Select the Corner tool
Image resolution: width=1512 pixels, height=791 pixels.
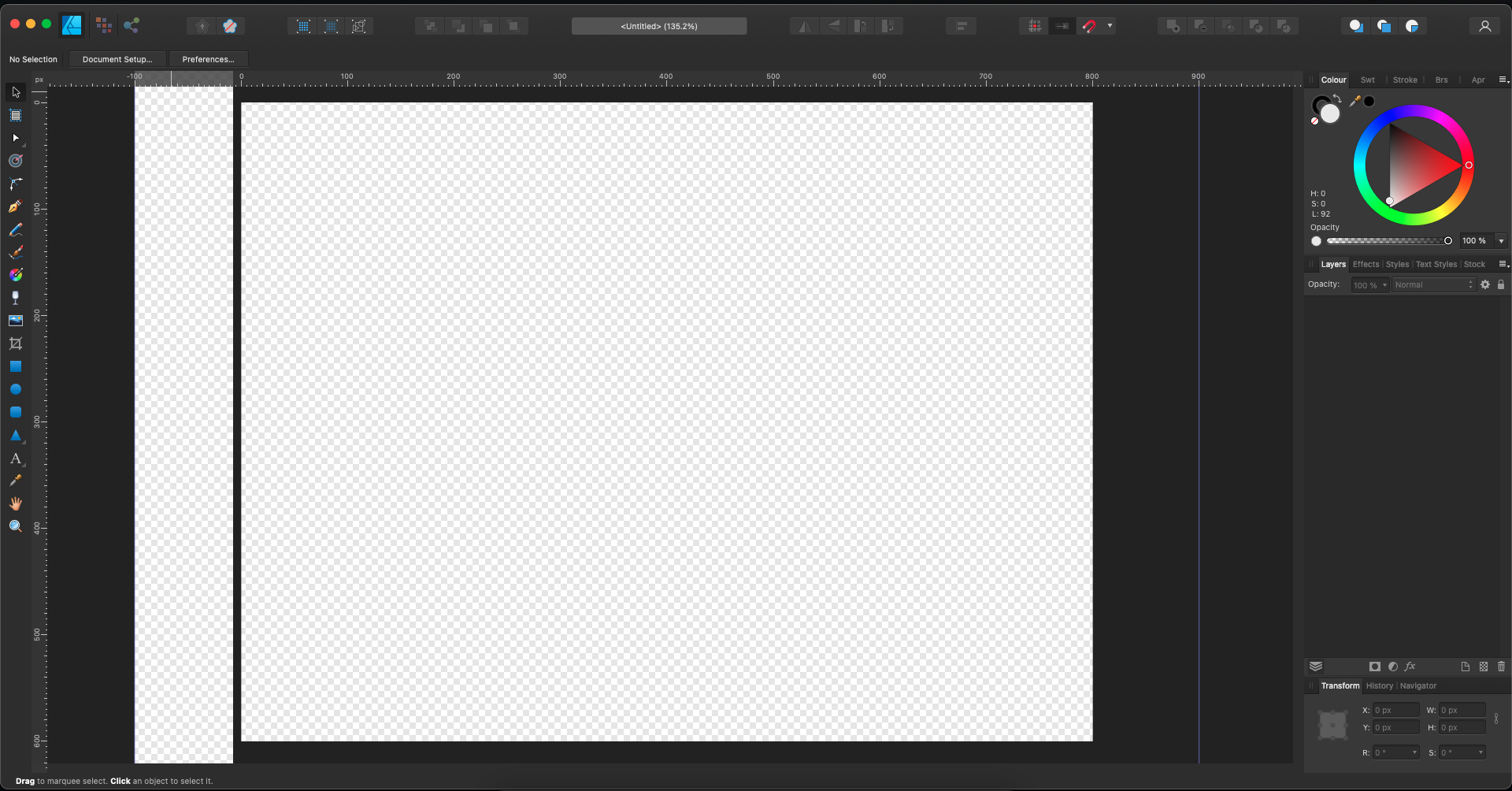pyautogui.click(x=16, y=184)
